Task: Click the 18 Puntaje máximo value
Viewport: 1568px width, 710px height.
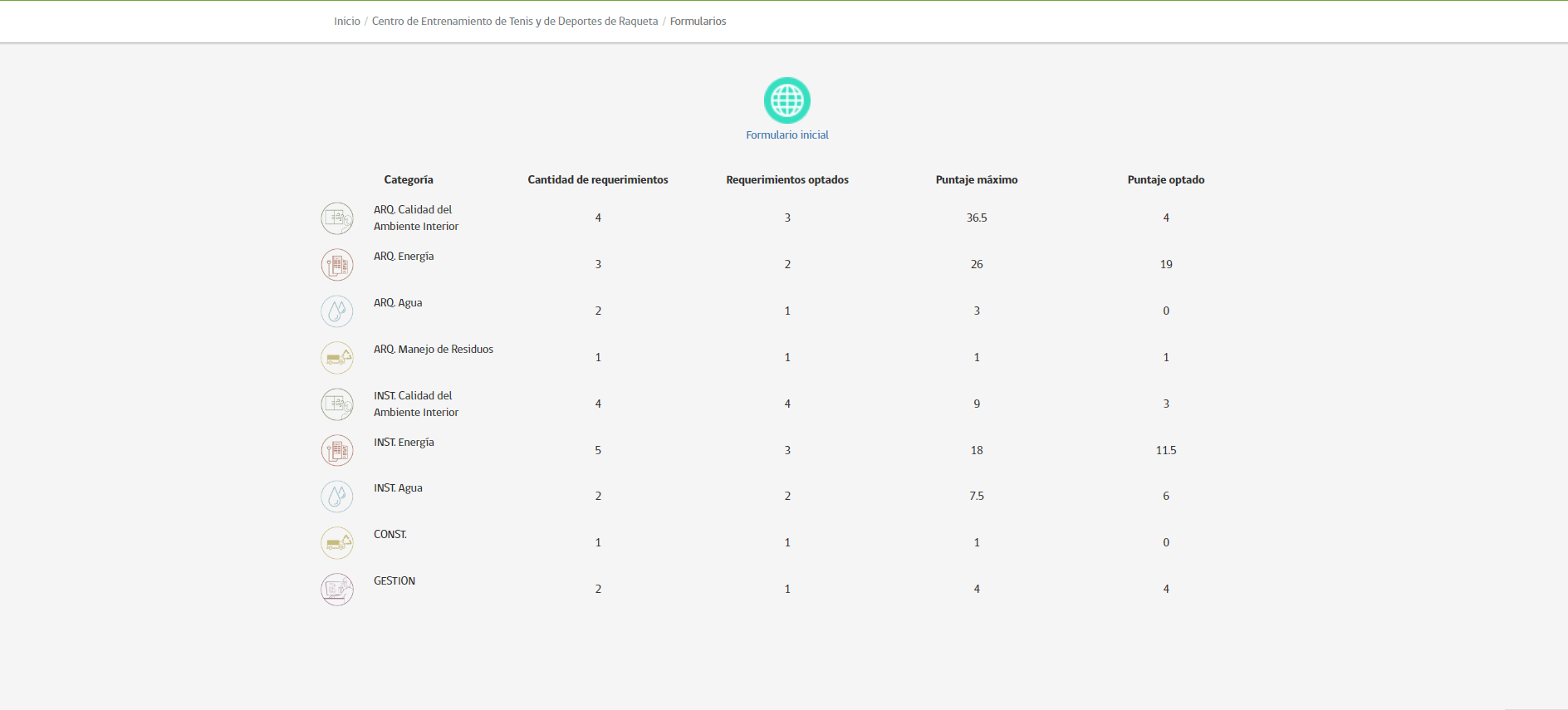Action: [x=977, y=450]
